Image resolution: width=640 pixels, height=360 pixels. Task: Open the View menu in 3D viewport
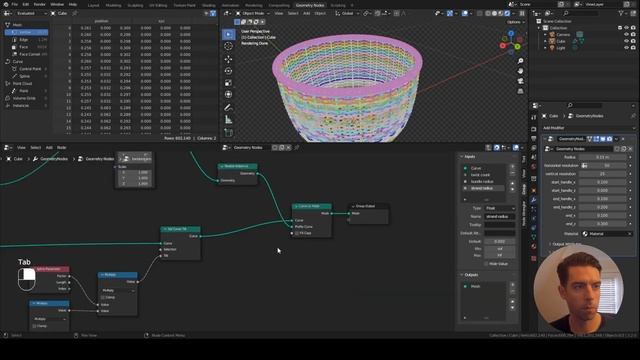point(279,13)
